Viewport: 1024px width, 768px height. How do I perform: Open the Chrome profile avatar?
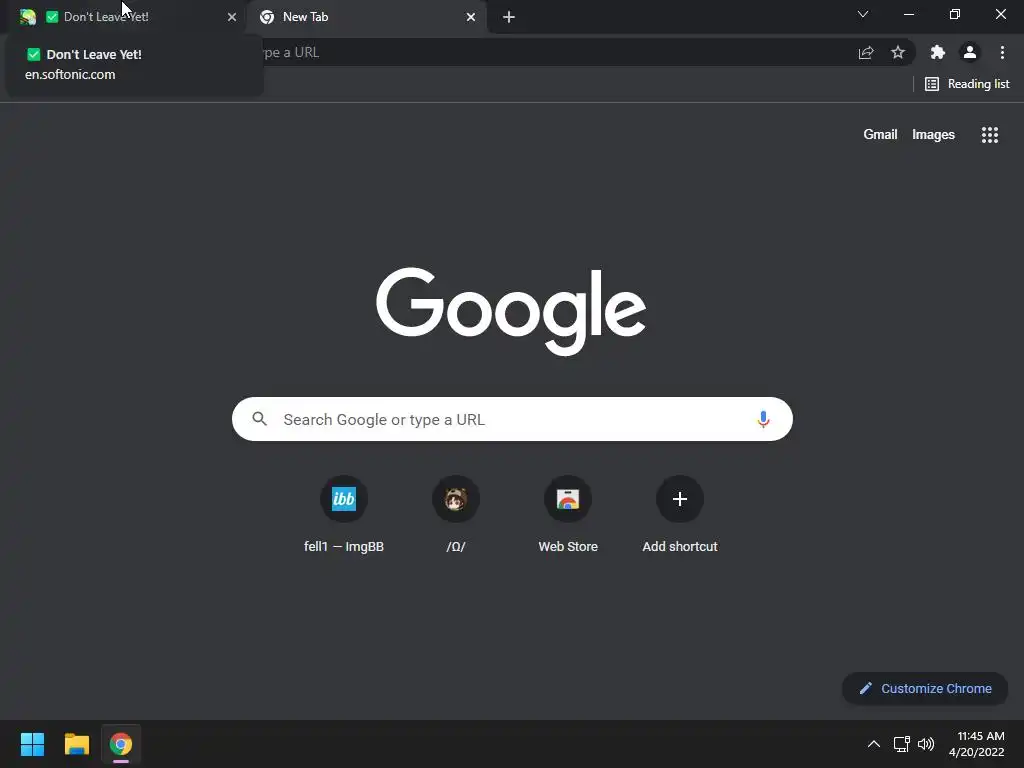pyautogui.click(x=970, y=52)
